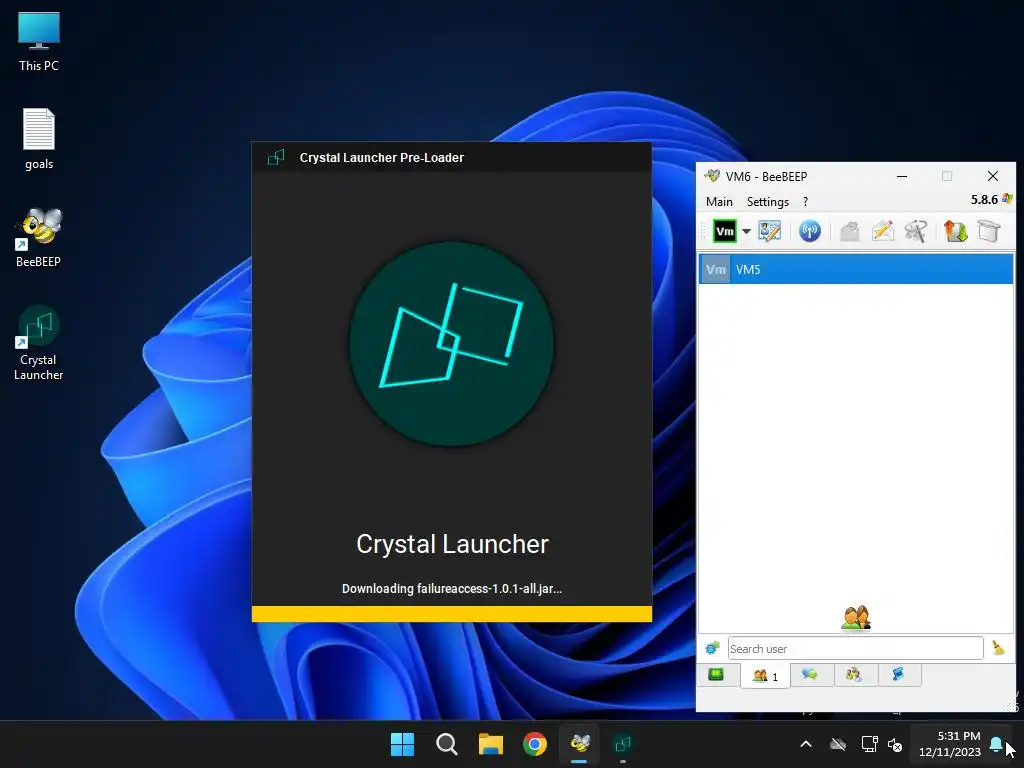The width and height of the screenshot is (1024, 768).
Task: Open the notification bell in the taskbar
Action: pyautogui.click(x=996, y=744)
